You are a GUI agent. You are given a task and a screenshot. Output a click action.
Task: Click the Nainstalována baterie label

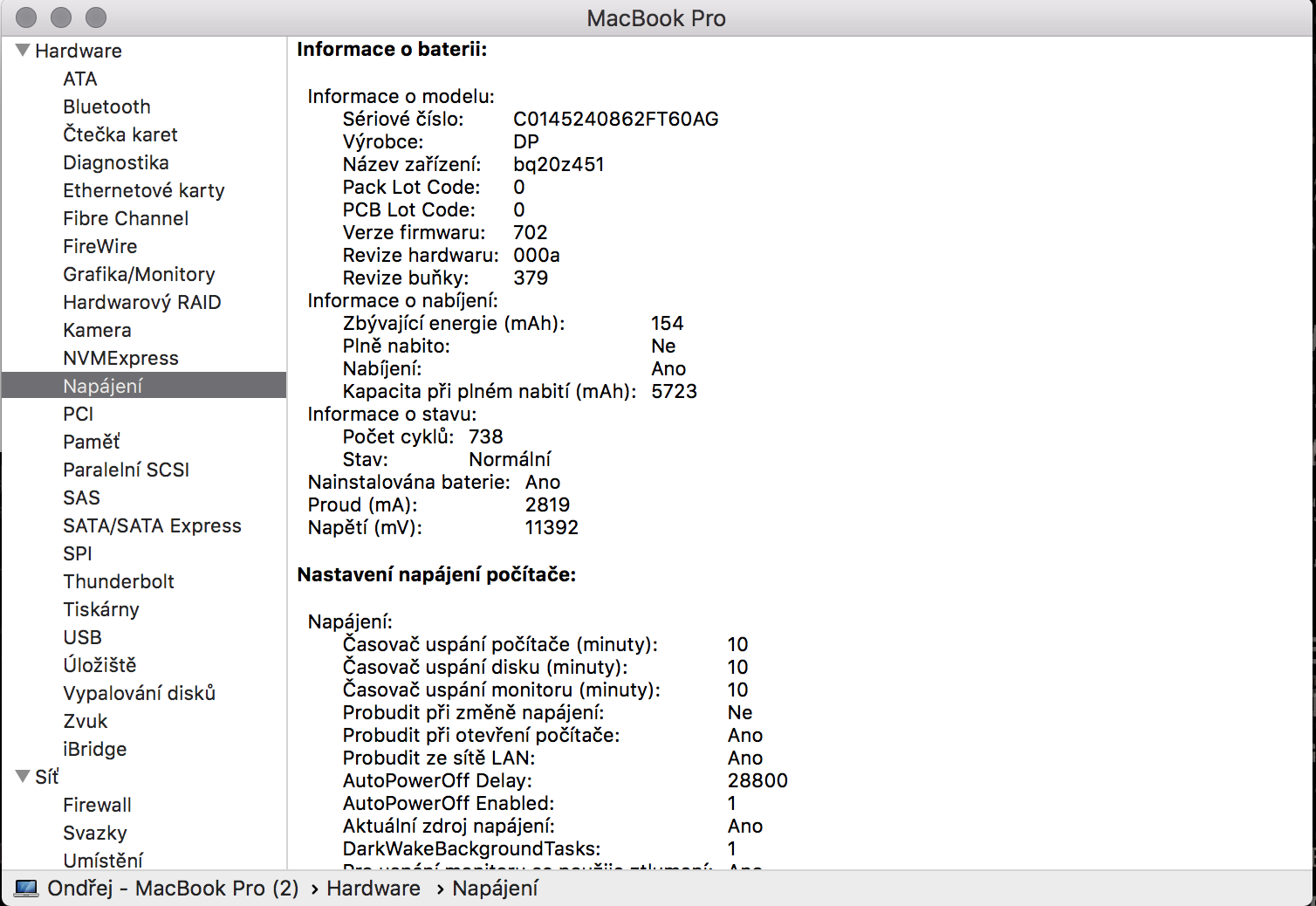pos(409,482)
